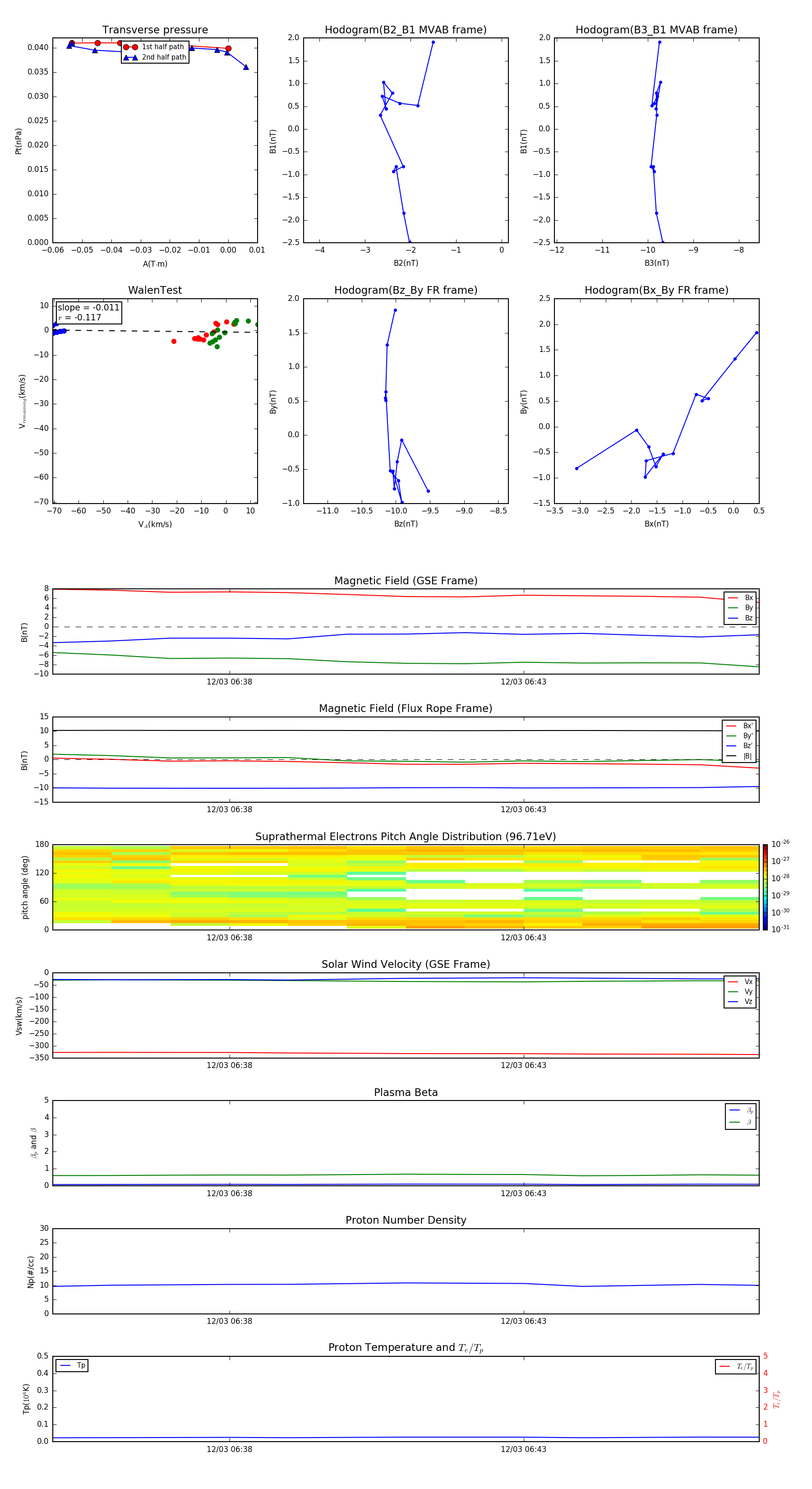Click the 'Np(#/cc)' axis label
This screenshot has height=1489, width=812.
(x=31, y=1272)
